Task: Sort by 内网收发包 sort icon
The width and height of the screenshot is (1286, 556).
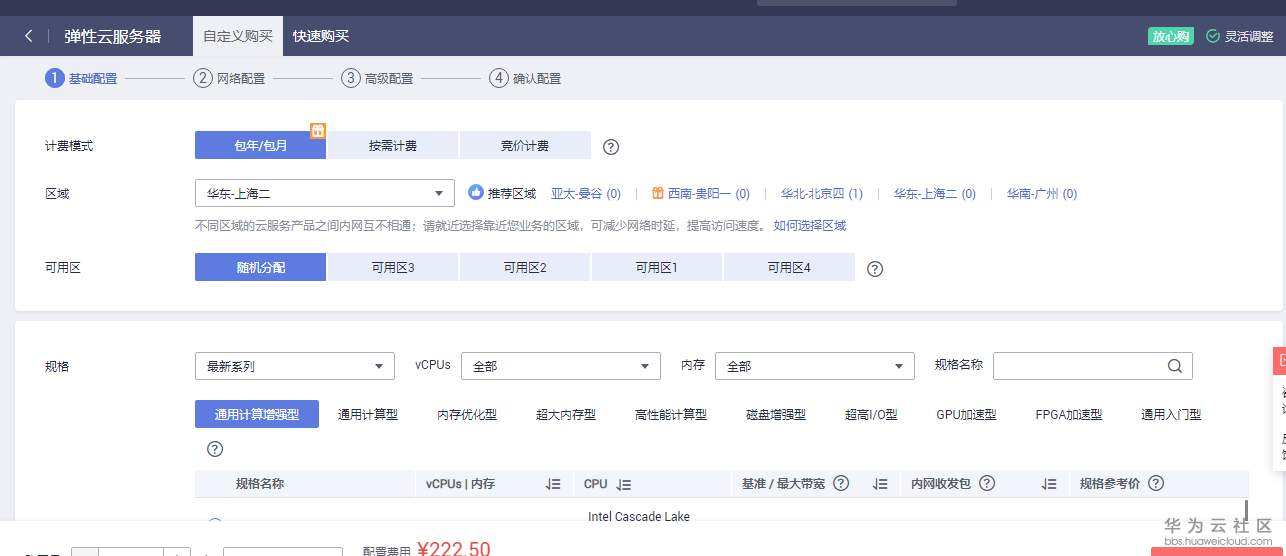Action: pos(1049,484)
